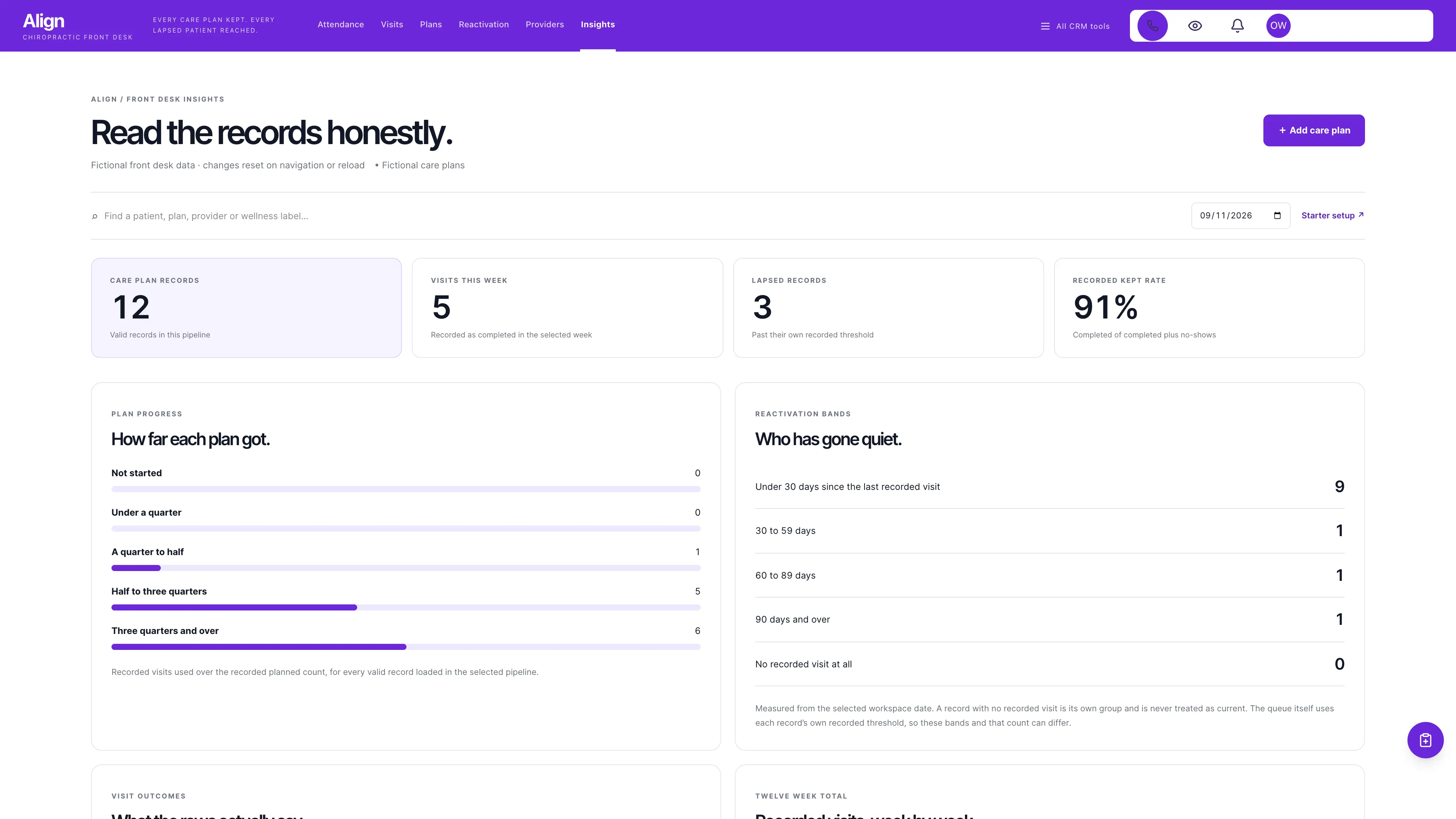Click the 'Fictional care plans' label

coord(423,165)
